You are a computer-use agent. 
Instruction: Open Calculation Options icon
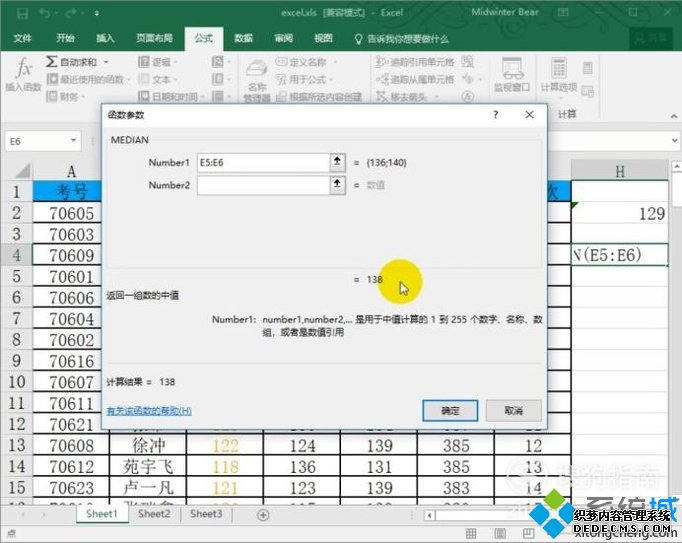click(559, 68)
